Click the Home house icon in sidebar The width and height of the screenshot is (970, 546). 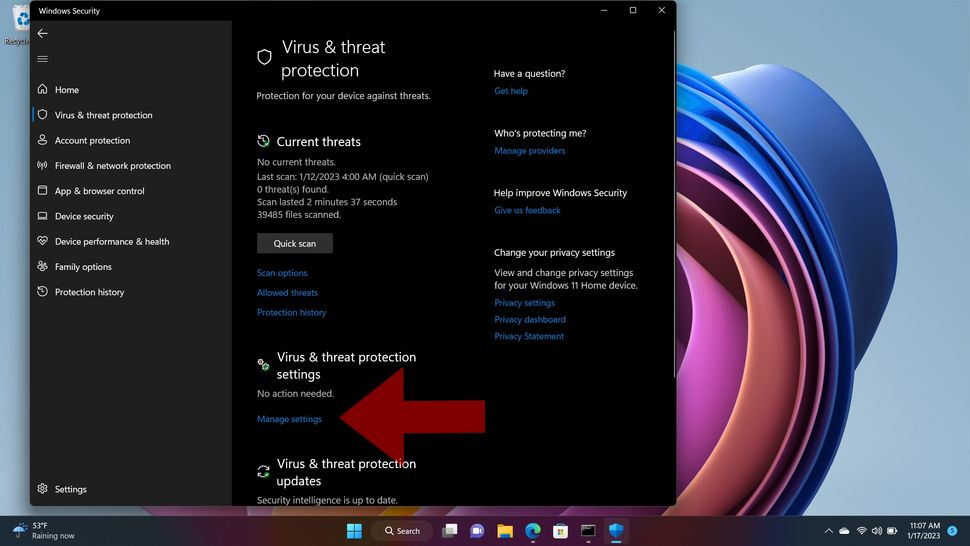pos(42,89)
